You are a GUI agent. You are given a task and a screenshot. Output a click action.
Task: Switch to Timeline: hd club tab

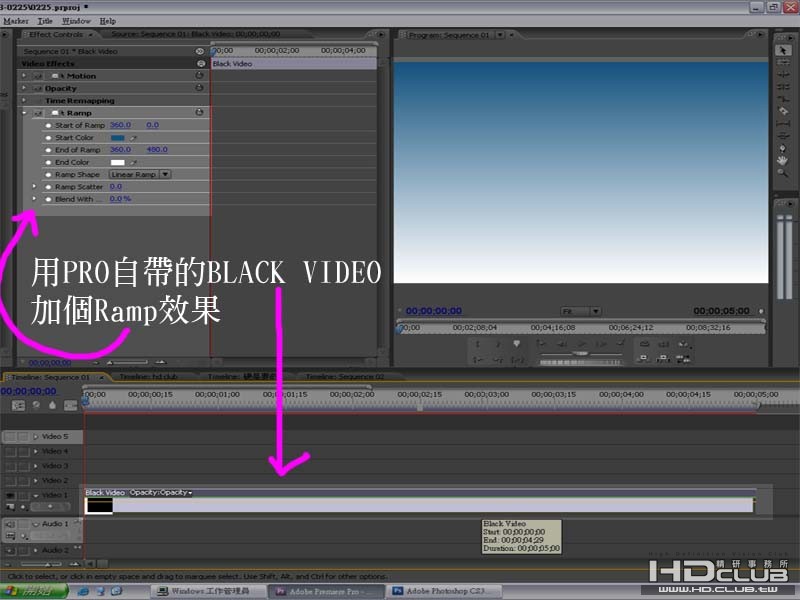[148, 377]
